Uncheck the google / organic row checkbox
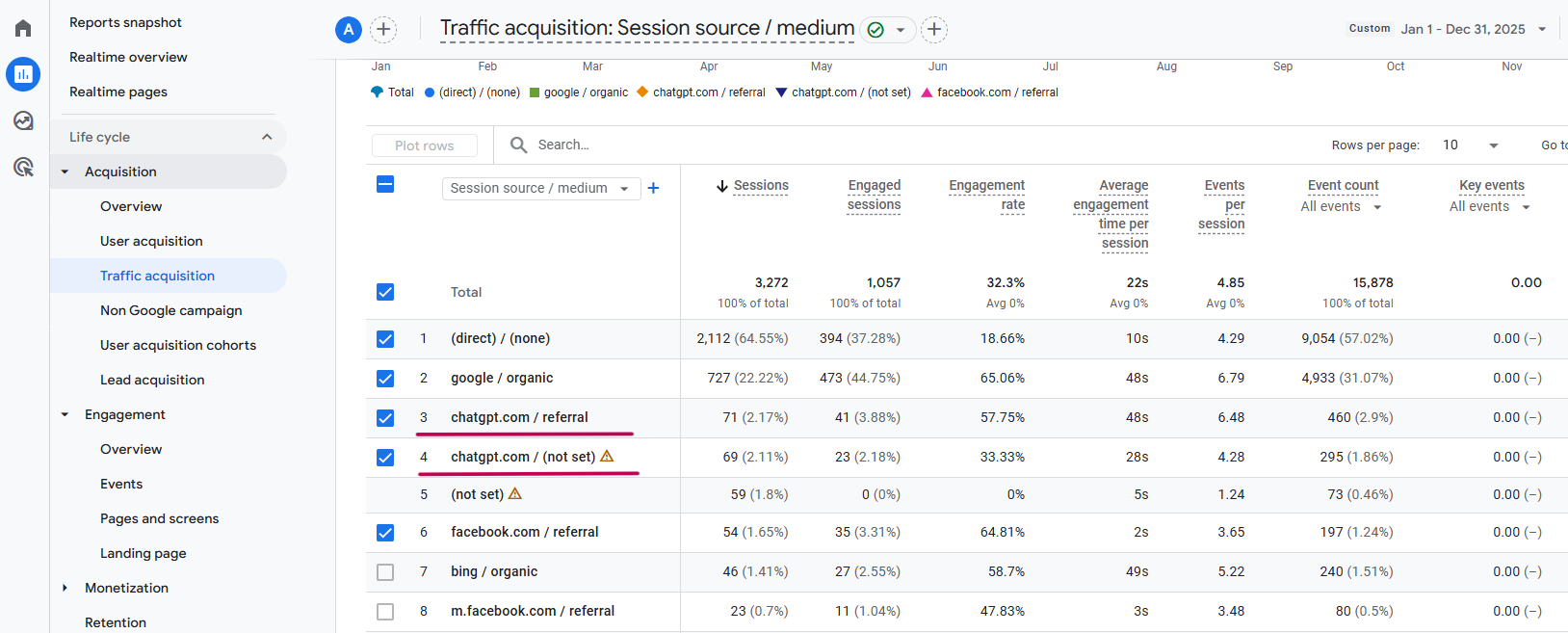The height and width of the screenshot is (633, 1568). [385, 379]
